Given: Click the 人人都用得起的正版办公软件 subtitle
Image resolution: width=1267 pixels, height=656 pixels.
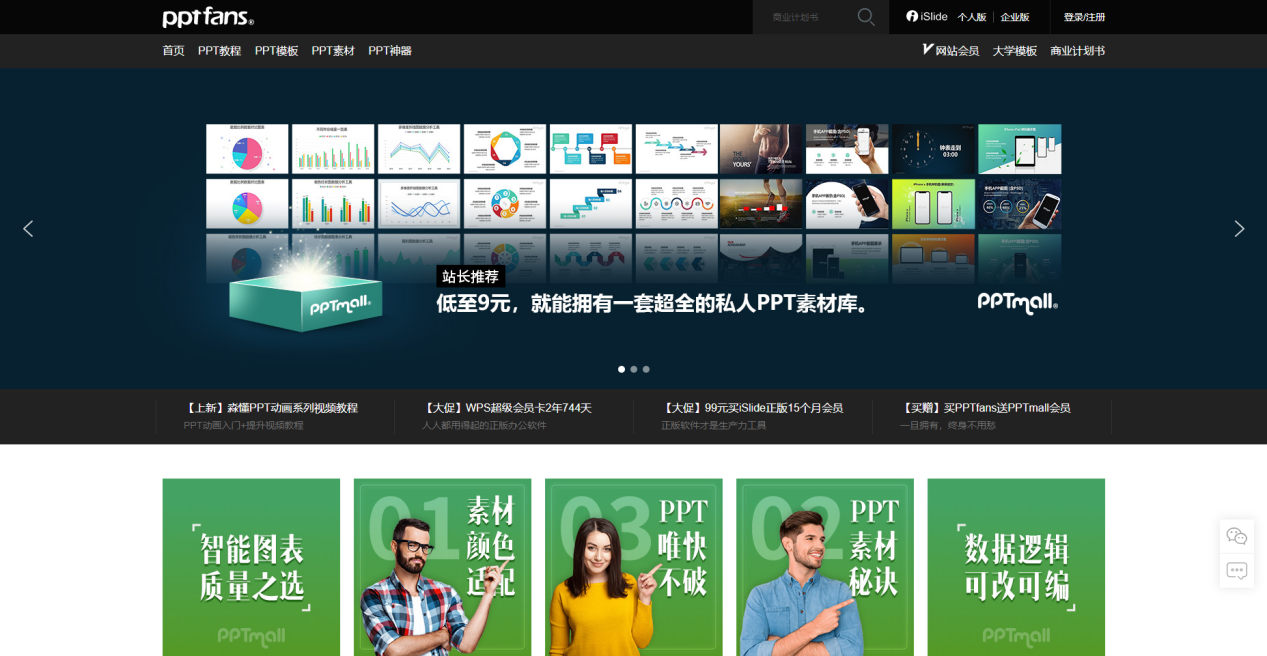Looking at the screenshot, I should (x=484, y=426).
